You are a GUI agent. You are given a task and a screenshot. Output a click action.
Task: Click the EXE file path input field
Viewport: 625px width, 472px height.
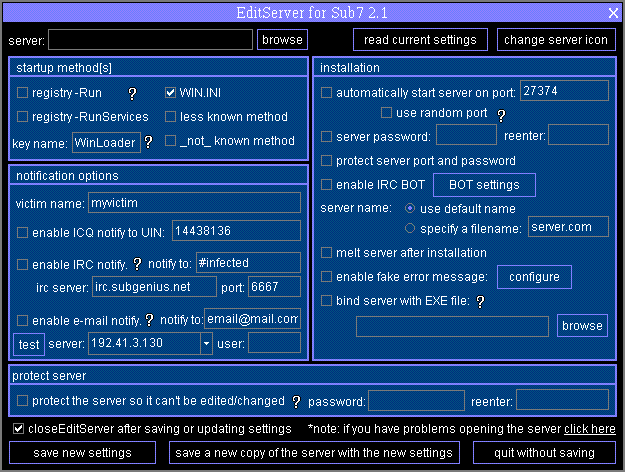[x=452, y=326]
